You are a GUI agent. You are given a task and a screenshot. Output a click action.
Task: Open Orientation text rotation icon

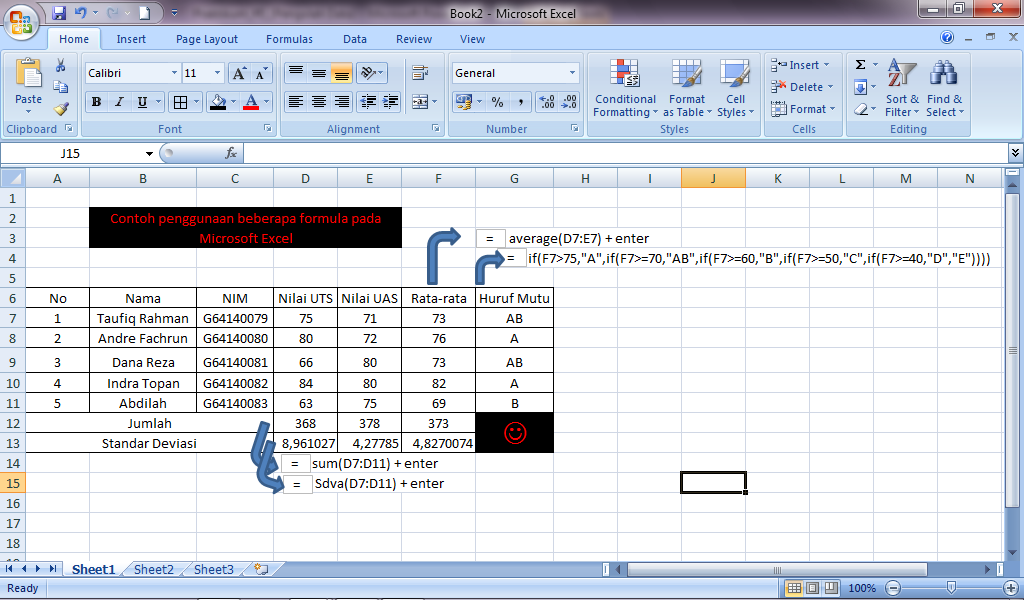tap(368, 72)
